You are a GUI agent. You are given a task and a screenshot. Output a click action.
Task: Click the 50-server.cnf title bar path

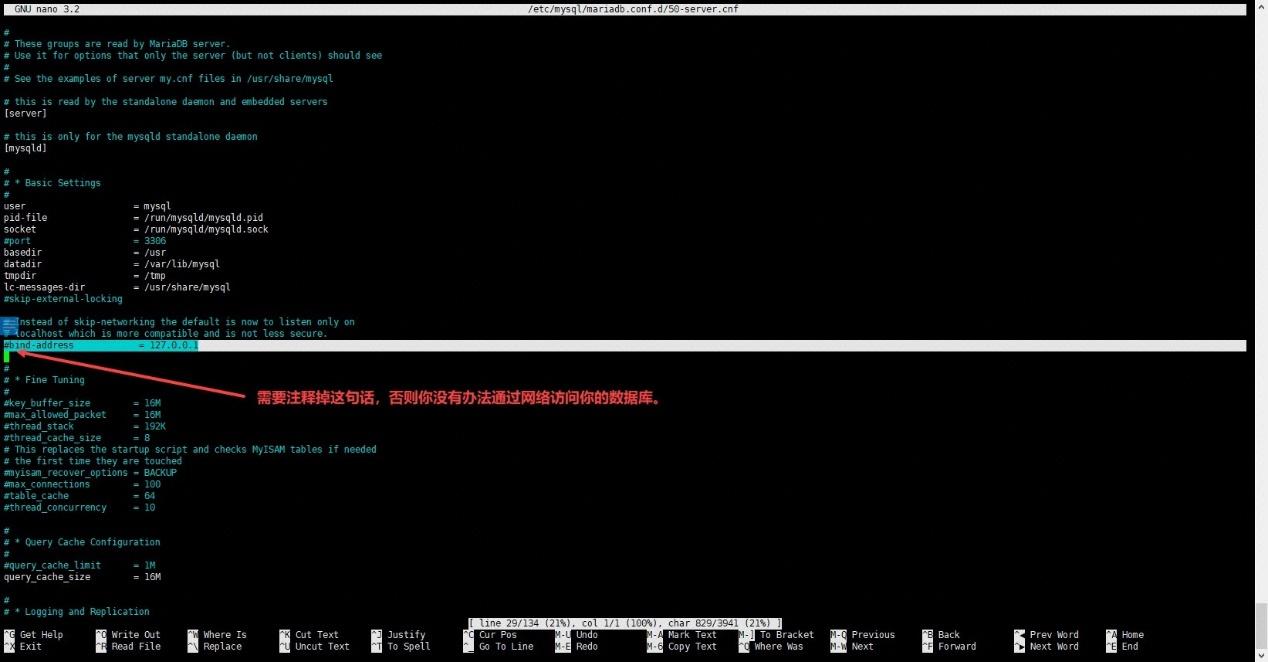tap(634, 8)
